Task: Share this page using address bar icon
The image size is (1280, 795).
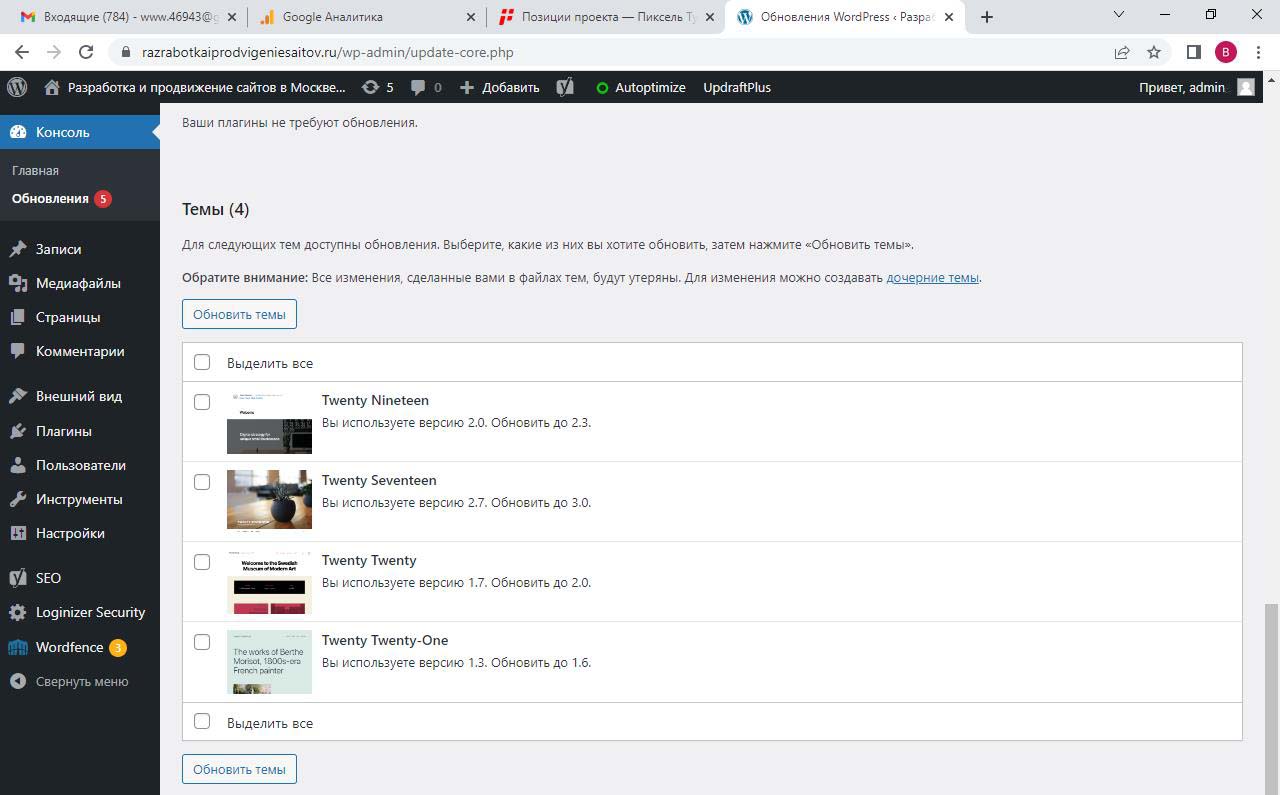Action: click(x=1122, y=52)
